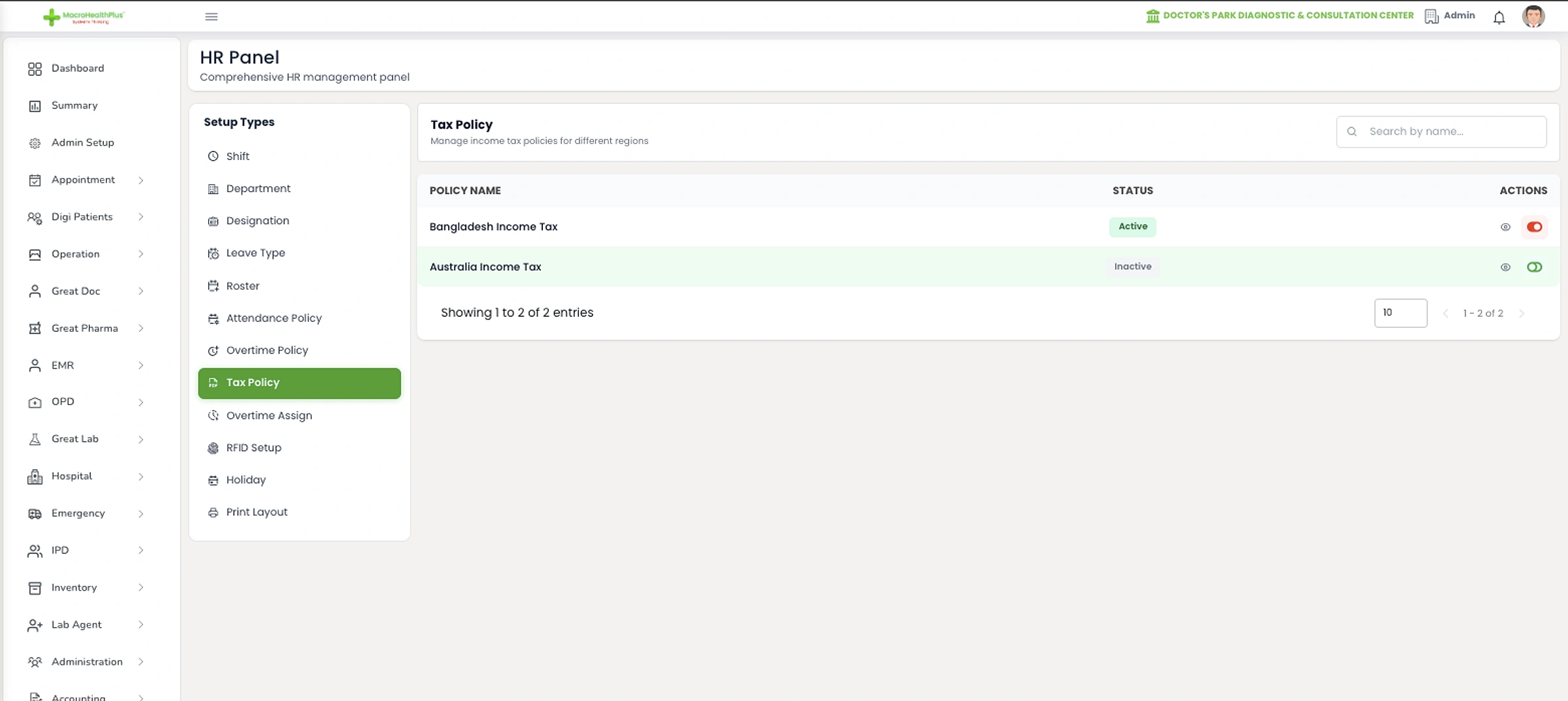Click Bangladesh Income Tax policy name
The height and width of the screenshot is (701, 1568).
493,227
